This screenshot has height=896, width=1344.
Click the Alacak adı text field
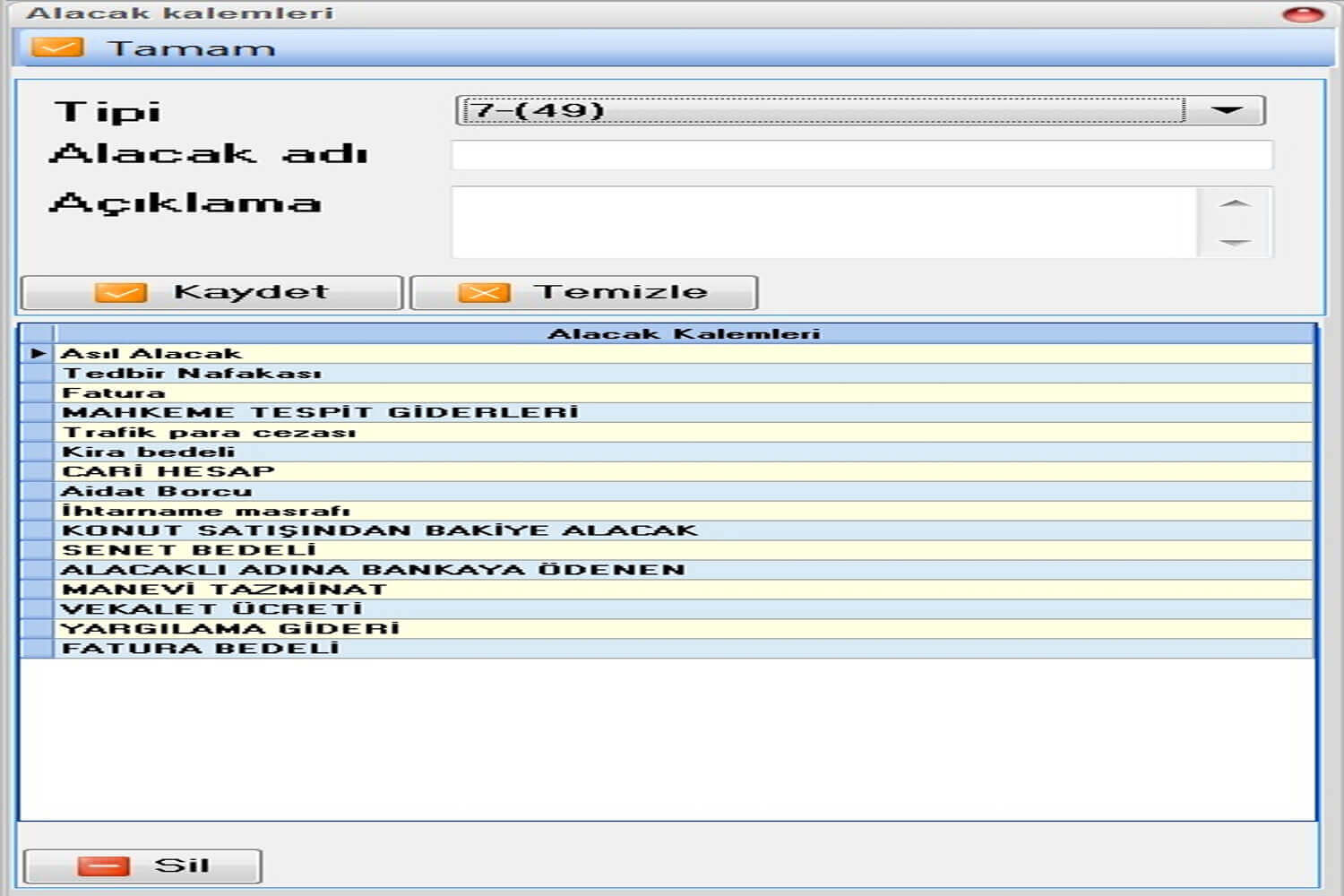coord(861,155)
